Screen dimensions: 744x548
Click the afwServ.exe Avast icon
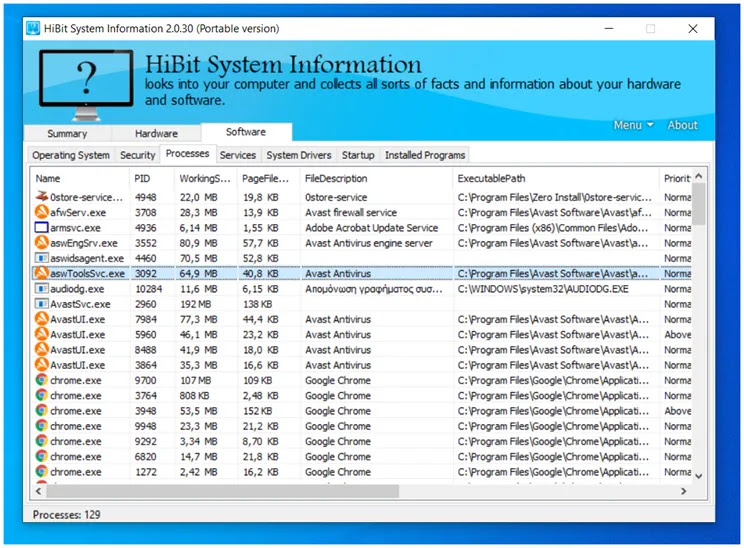(x=42, y=212)
